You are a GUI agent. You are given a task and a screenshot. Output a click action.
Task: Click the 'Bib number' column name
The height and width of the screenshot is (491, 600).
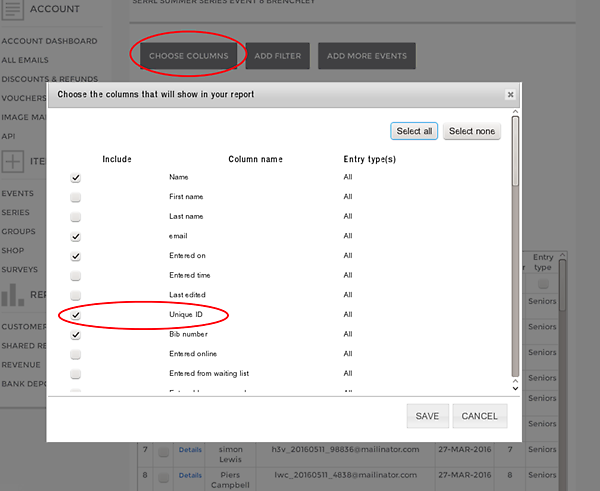tap(188, 334)
